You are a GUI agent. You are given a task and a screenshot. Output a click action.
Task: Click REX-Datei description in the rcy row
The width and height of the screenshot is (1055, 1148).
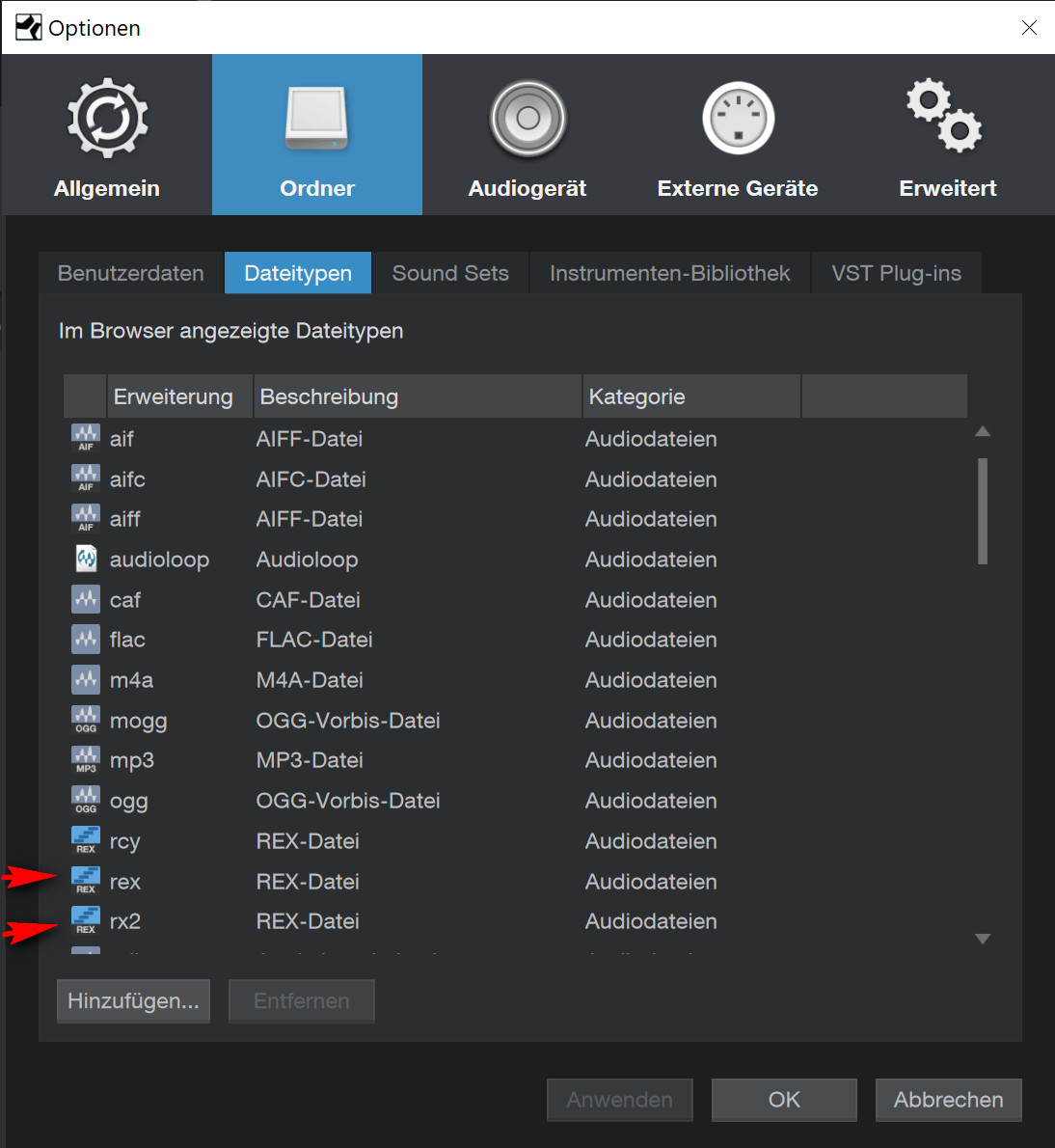coord(308,841)
